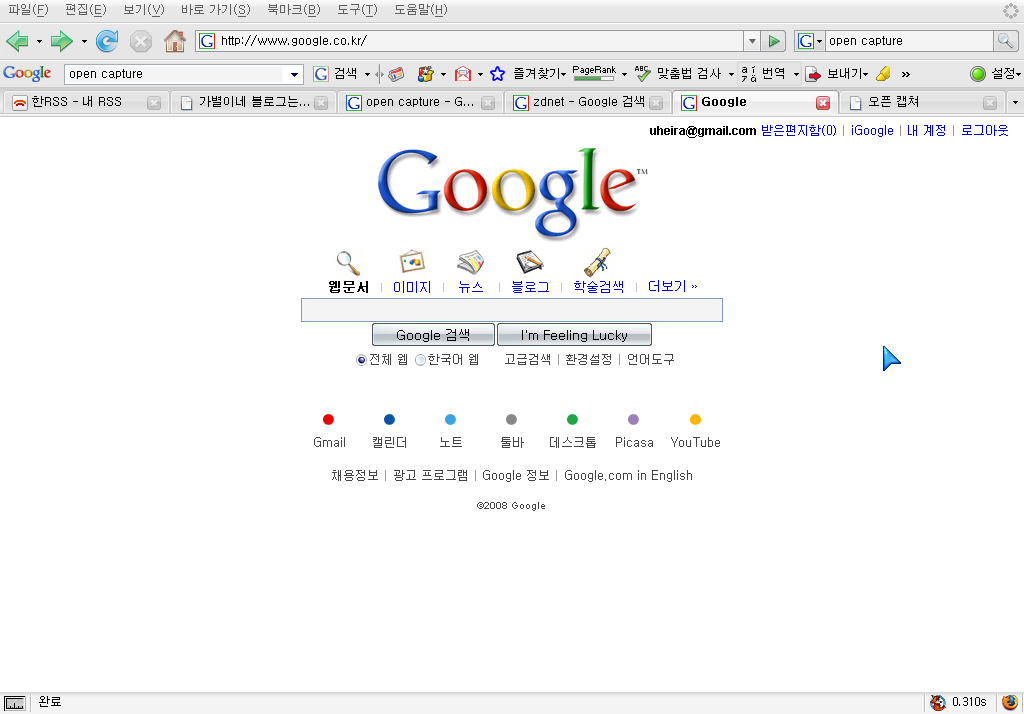Click the grey stop loading icon
Image resolution: width=1024 pixels, height=714 pixels.
pos(140,41)
